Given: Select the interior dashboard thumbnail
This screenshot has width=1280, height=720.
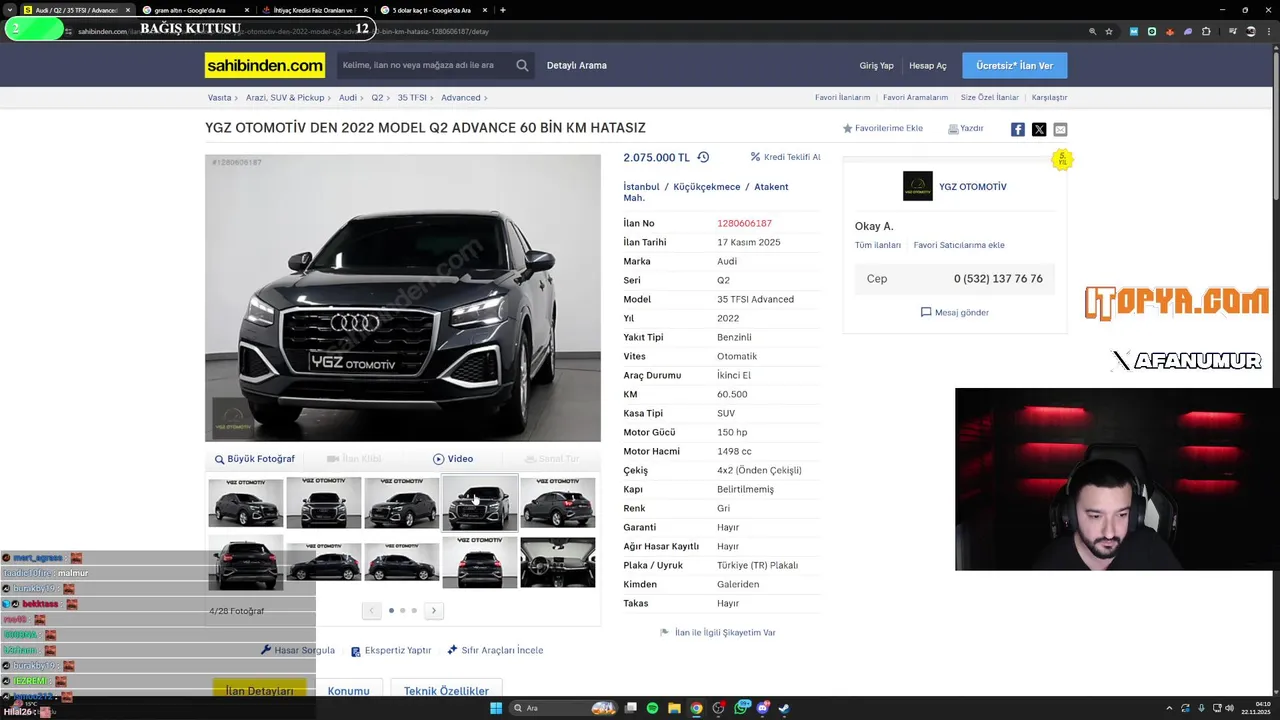Looking at the screenshot, I should click(x=558, y=562).
